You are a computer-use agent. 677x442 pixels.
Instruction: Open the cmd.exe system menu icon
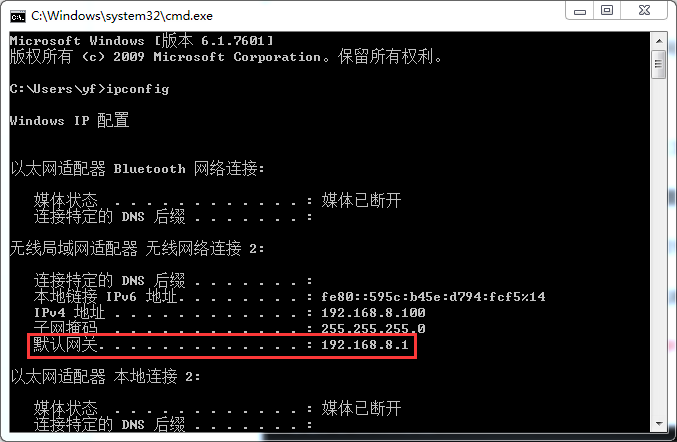click(18, 16)
